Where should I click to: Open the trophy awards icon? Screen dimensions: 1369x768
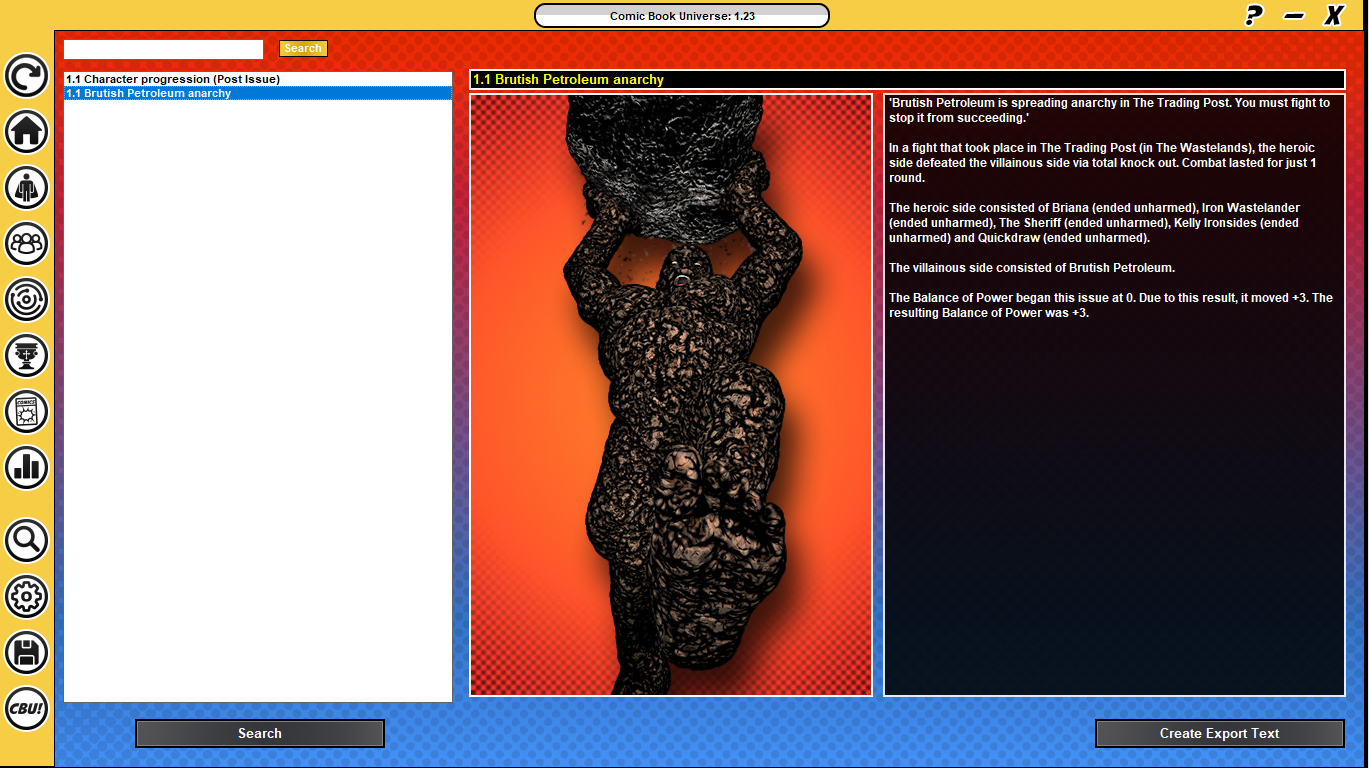point(27,355)
